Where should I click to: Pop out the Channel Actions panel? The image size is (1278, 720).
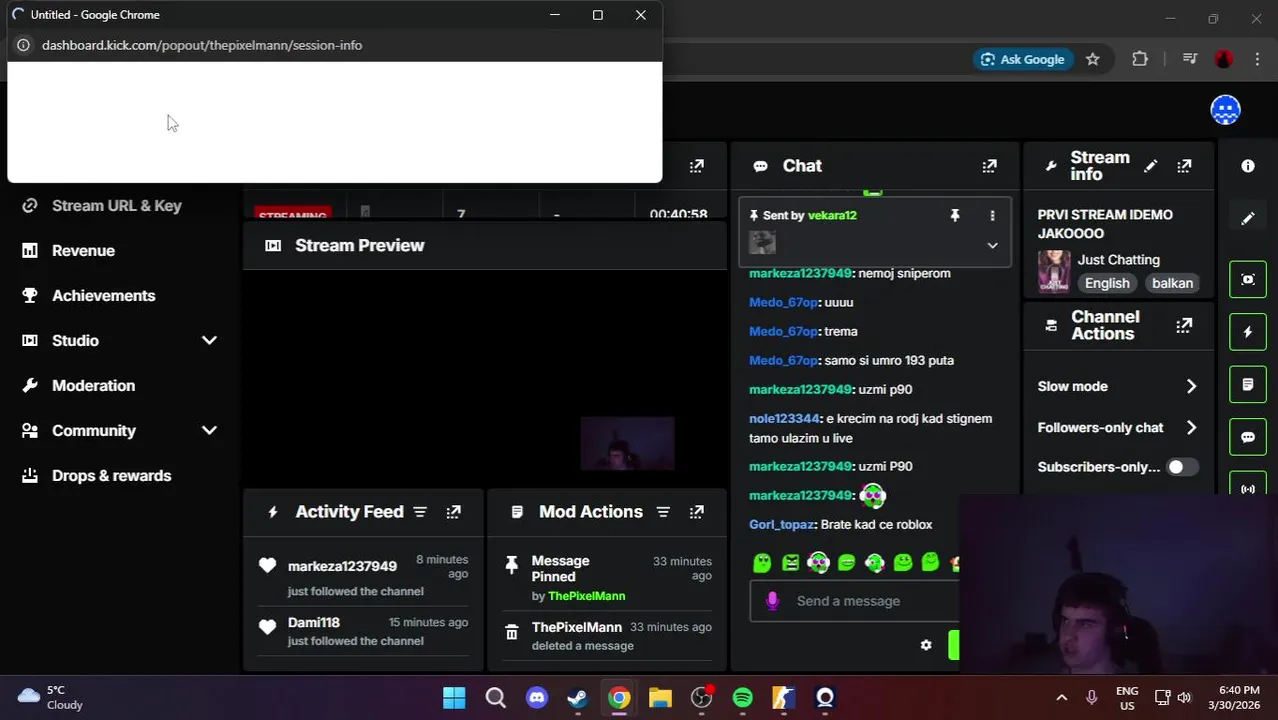(x=1184, y=325)
